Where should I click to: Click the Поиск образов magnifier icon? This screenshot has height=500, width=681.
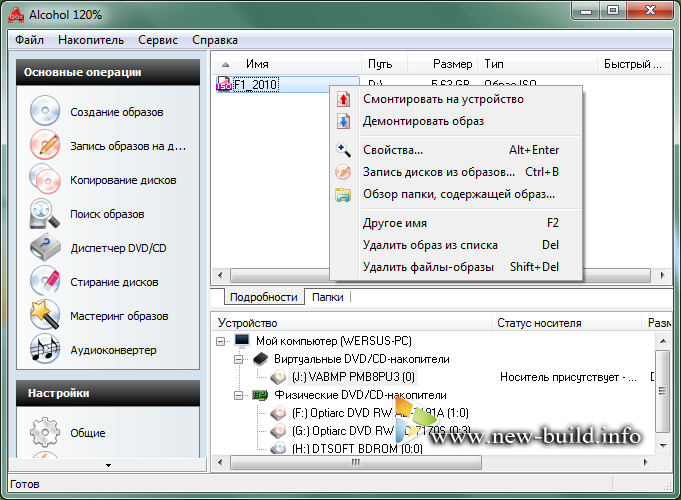(x=45, y=213)
